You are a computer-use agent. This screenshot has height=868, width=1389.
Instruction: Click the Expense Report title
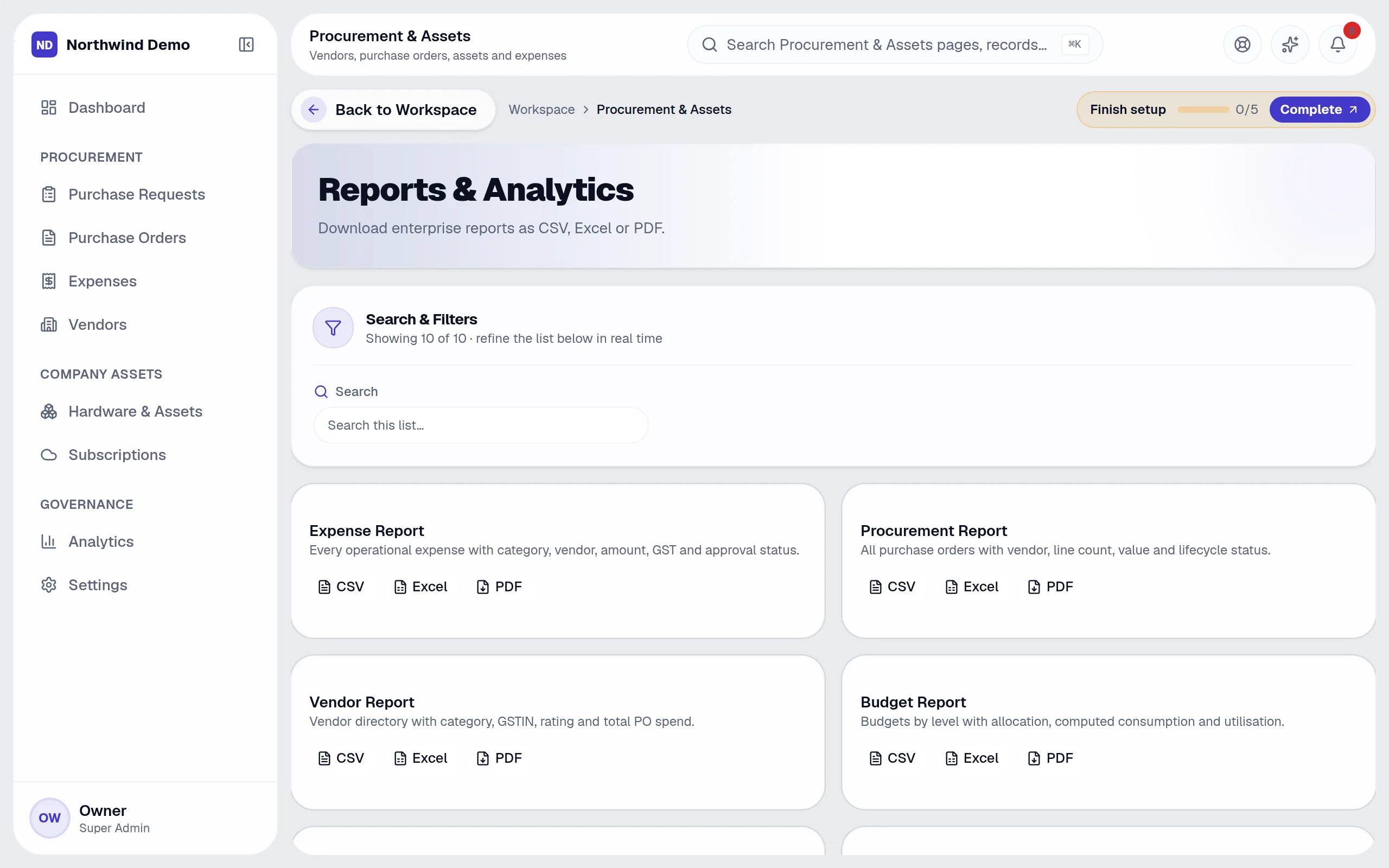point(367,531)
